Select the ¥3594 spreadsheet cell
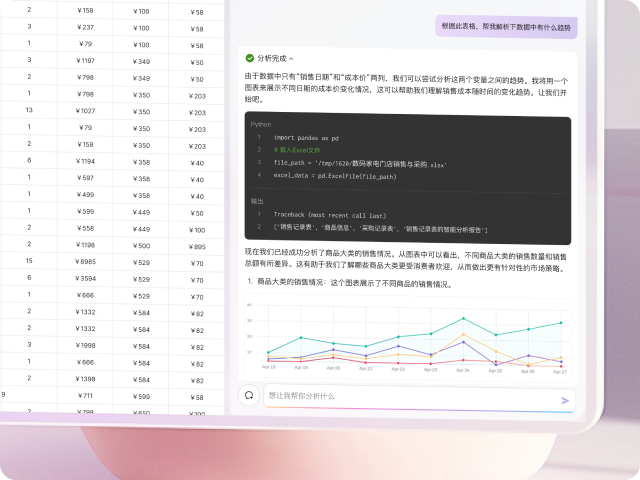640x480 pixels. [x=85, y=278]
